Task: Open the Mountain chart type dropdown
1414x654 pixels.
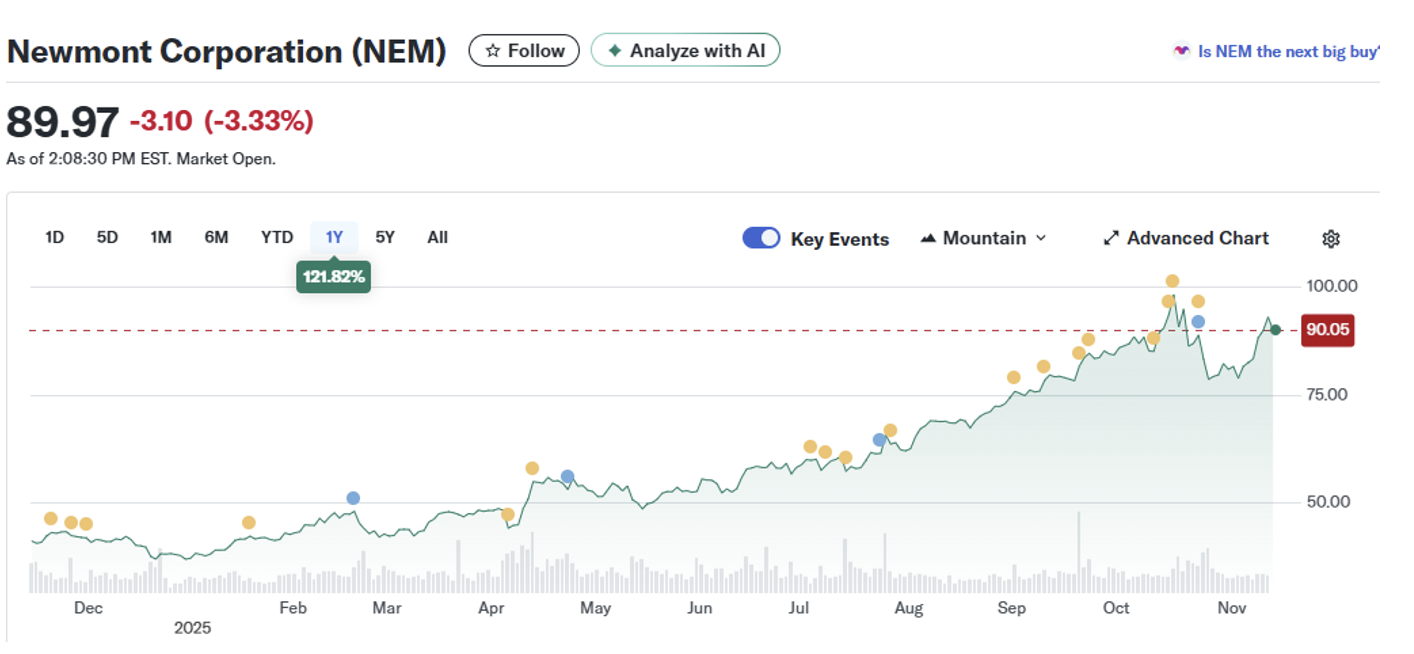Action: [x=983, y=238]
